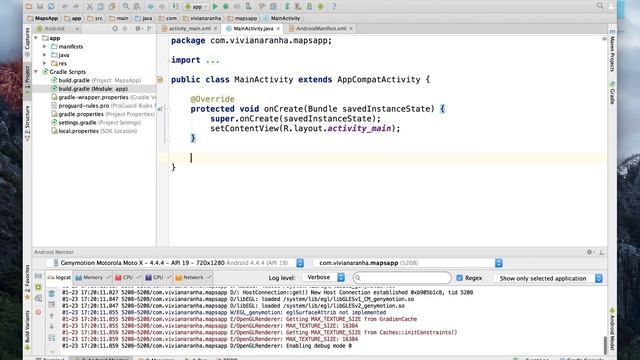Click the Make Project icon
The height and width of the screenshot is (360, 640).
click(x=176, y=6)
